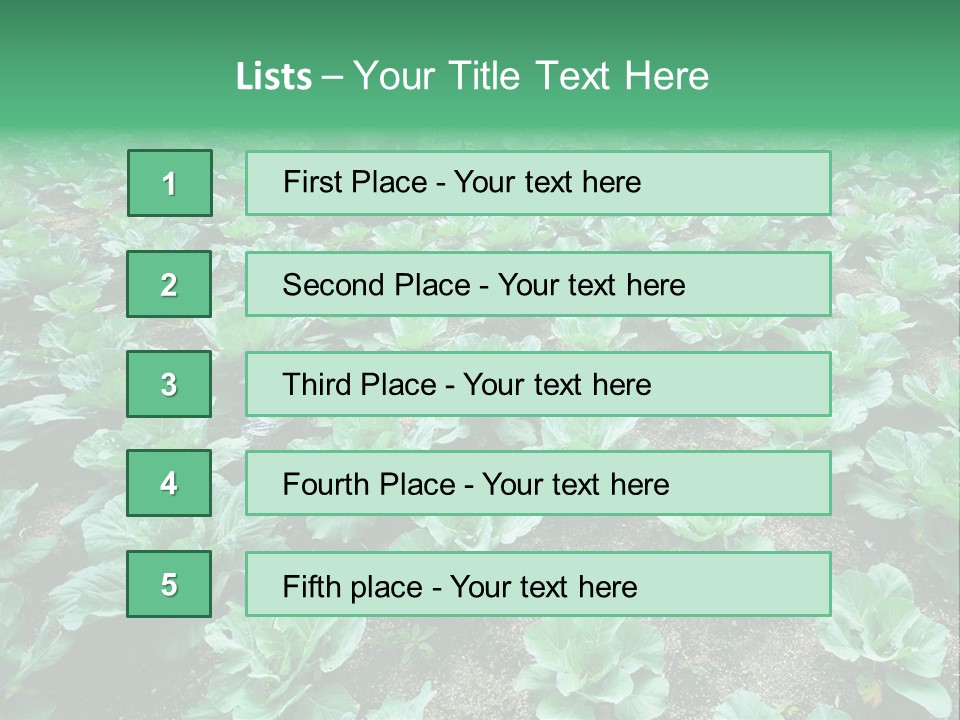Select the number 4 box
Screen dimensions: 960x720
pyautogui.click(x=169, y=483)
